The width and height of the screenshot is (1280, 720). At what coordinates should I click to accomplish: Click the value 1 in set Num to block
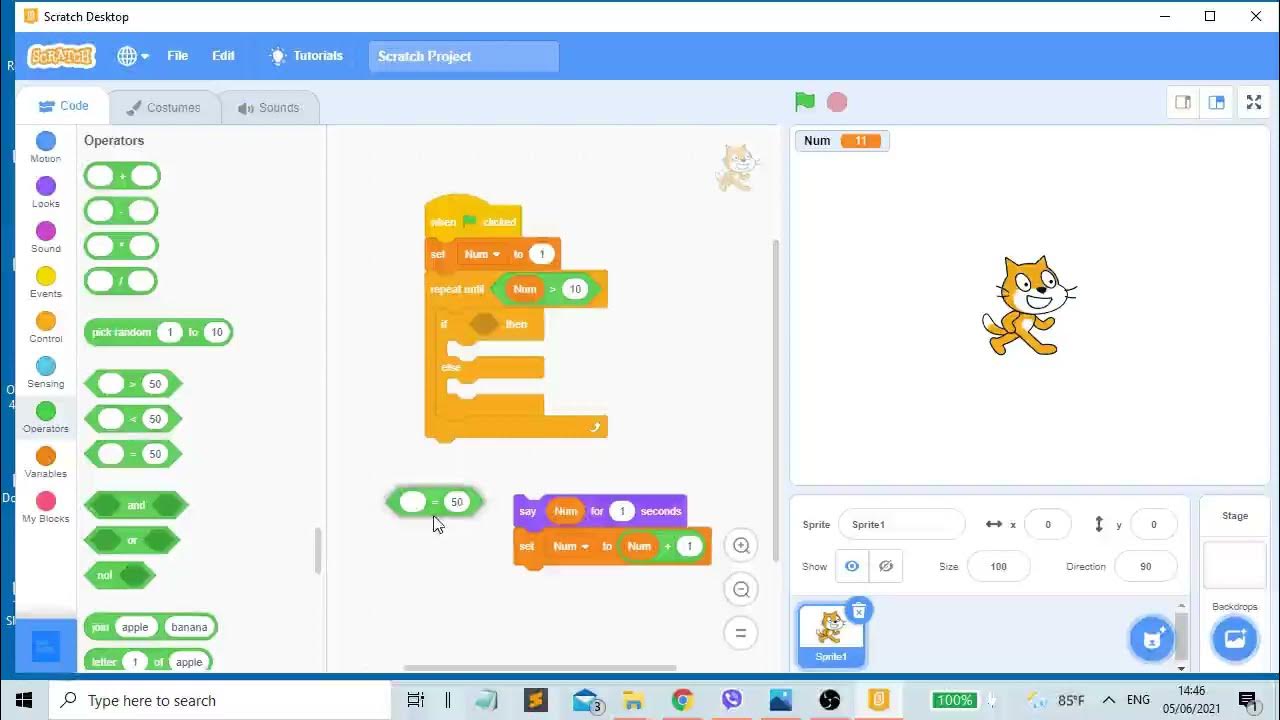[x=541, y=254]
